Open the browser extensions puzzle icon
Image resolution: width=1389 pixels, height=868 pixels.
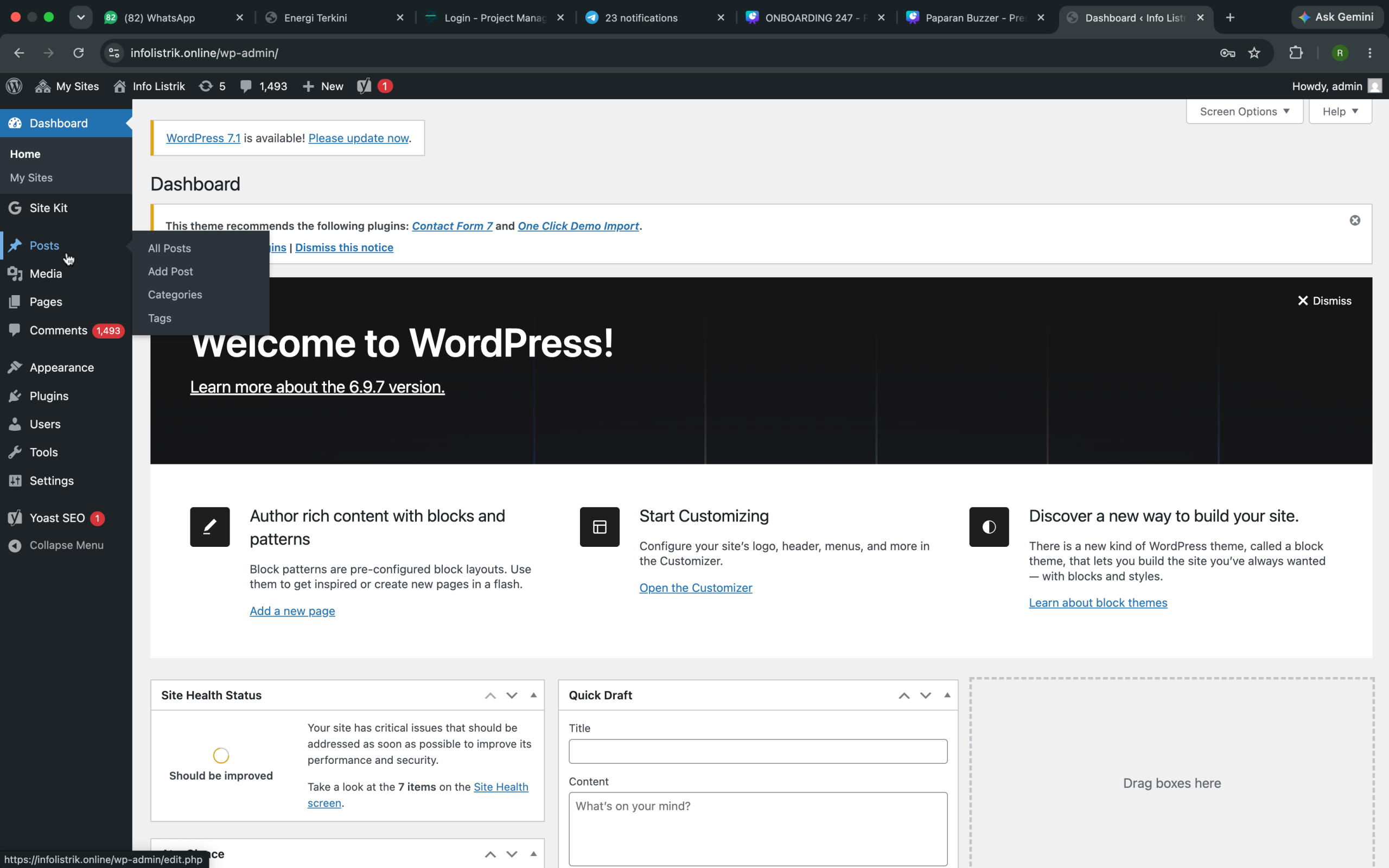(x=1296, y=53)
